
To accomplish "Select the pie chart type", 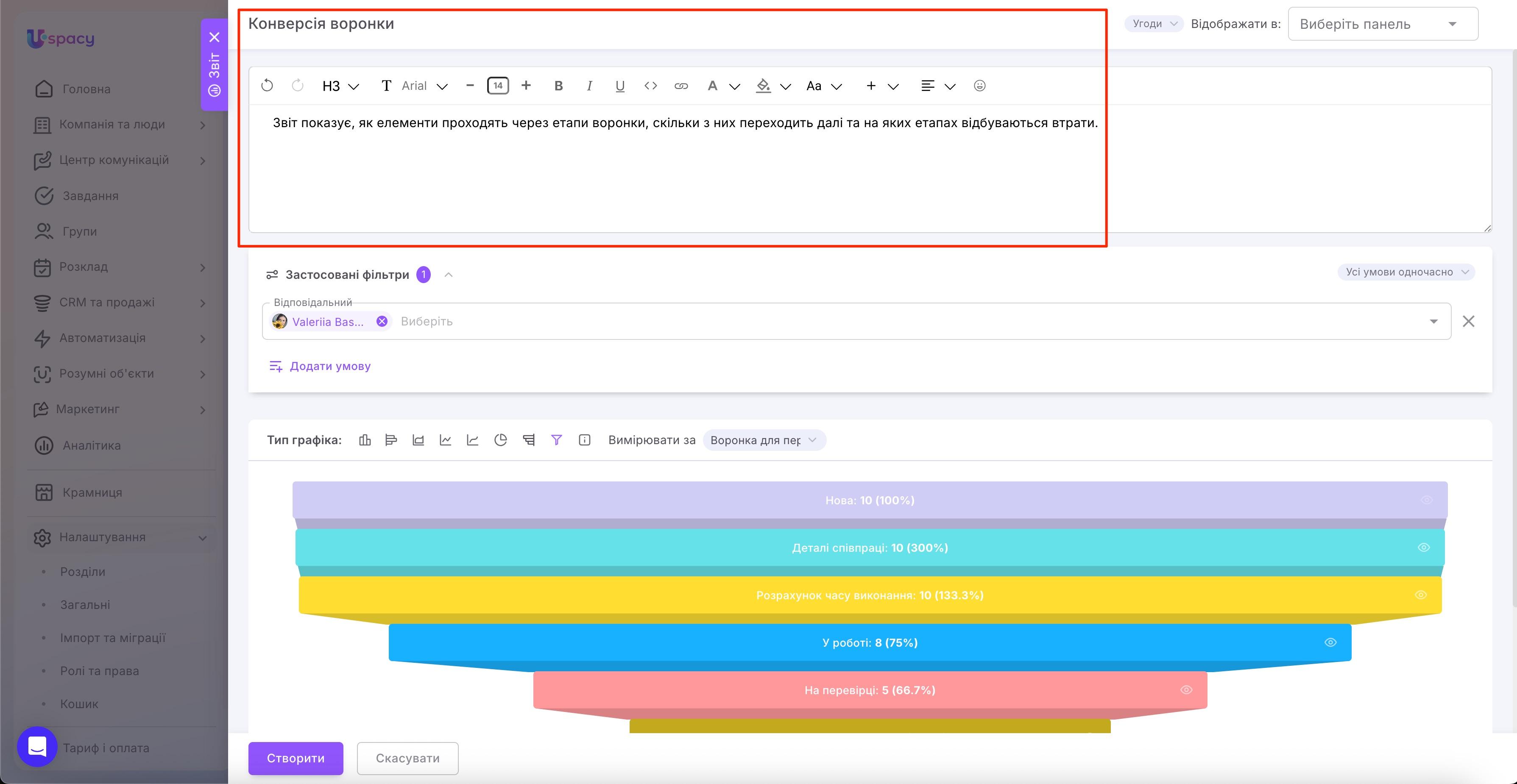I will point(501,440).
